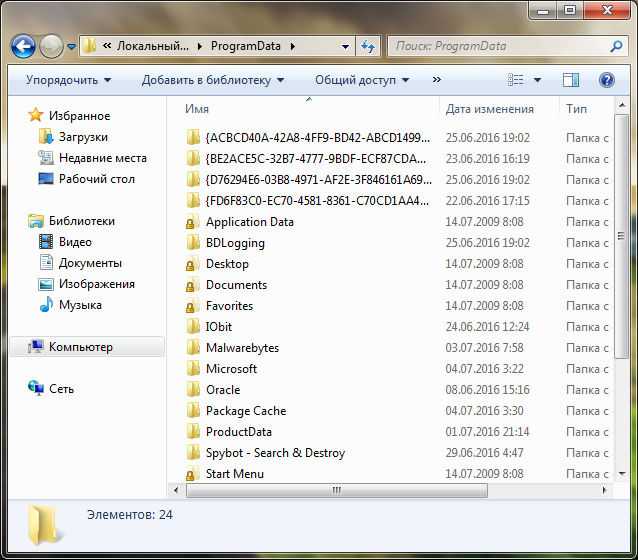Refresh the ProgramData folder view
638x560 pixels.
(368, 47)
